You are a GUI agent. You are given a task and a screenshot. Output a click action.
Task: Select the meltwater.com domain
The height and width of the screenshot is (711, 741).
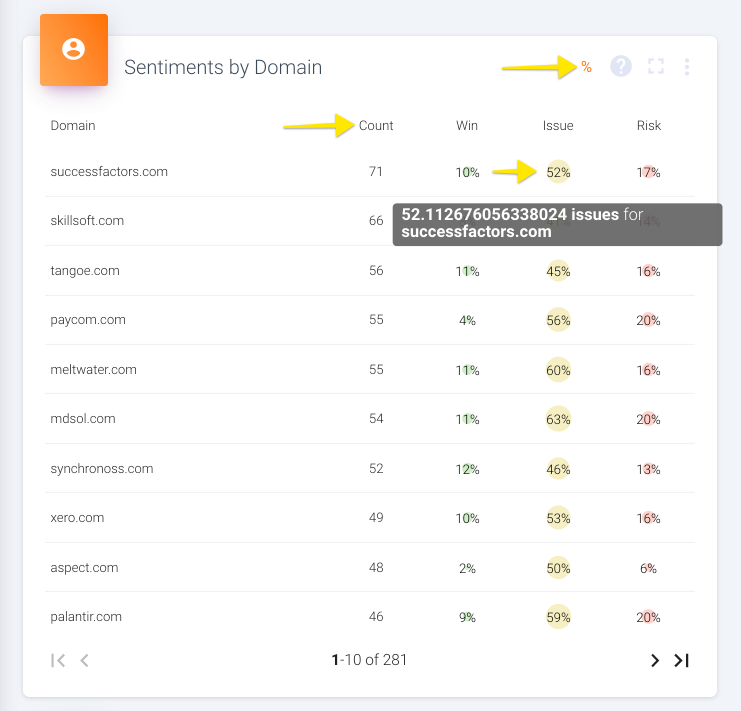point(94,369)
